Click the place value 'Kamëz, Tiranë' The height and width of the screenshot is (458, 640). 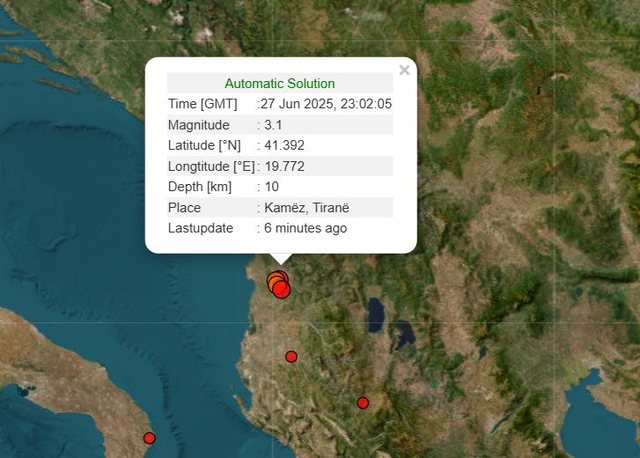point(307,208)
